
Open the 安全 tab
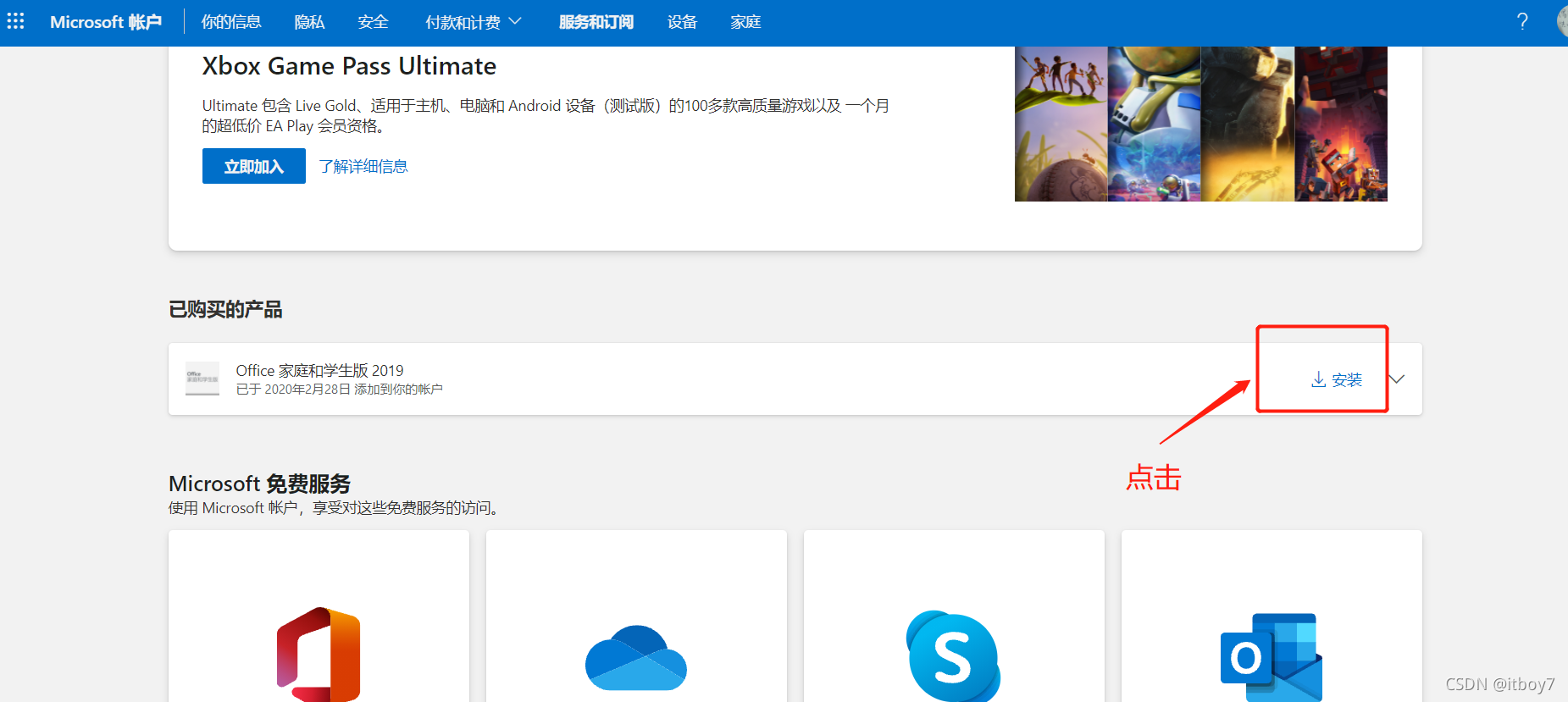pyautogui.click(x=373, y=22)
